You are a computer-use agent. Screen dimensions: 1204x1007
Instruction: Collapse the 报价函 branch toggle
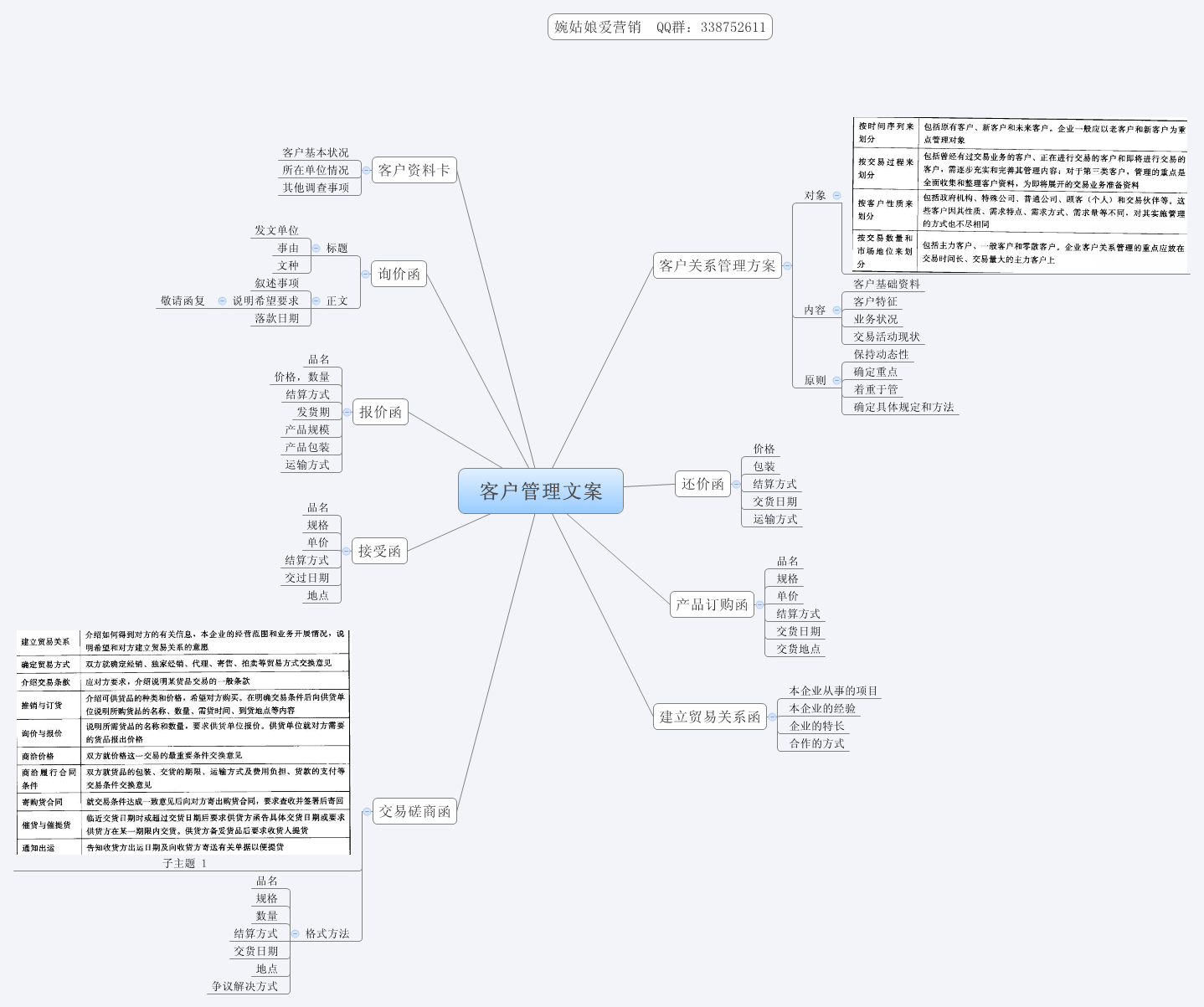[x=347, y=412]
